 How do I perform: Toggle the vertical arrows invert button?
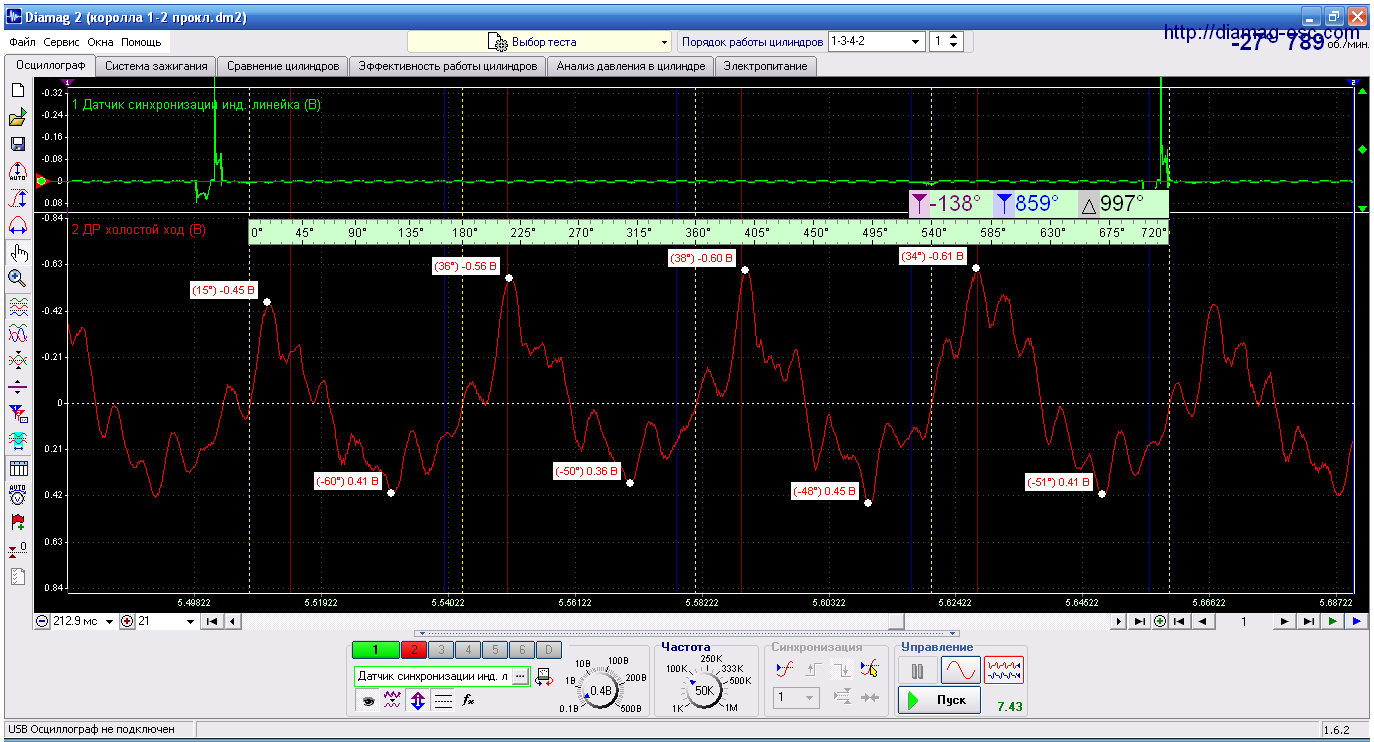click(x=418, y=701)
